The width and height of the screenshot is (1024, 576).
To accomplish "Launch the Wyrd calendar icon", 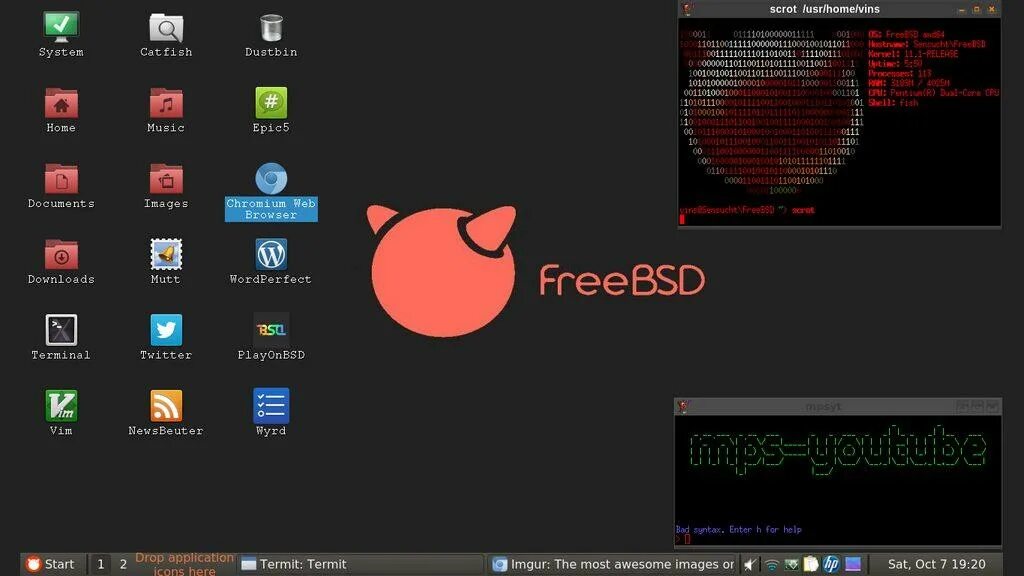I will click(x=271, y=413).
